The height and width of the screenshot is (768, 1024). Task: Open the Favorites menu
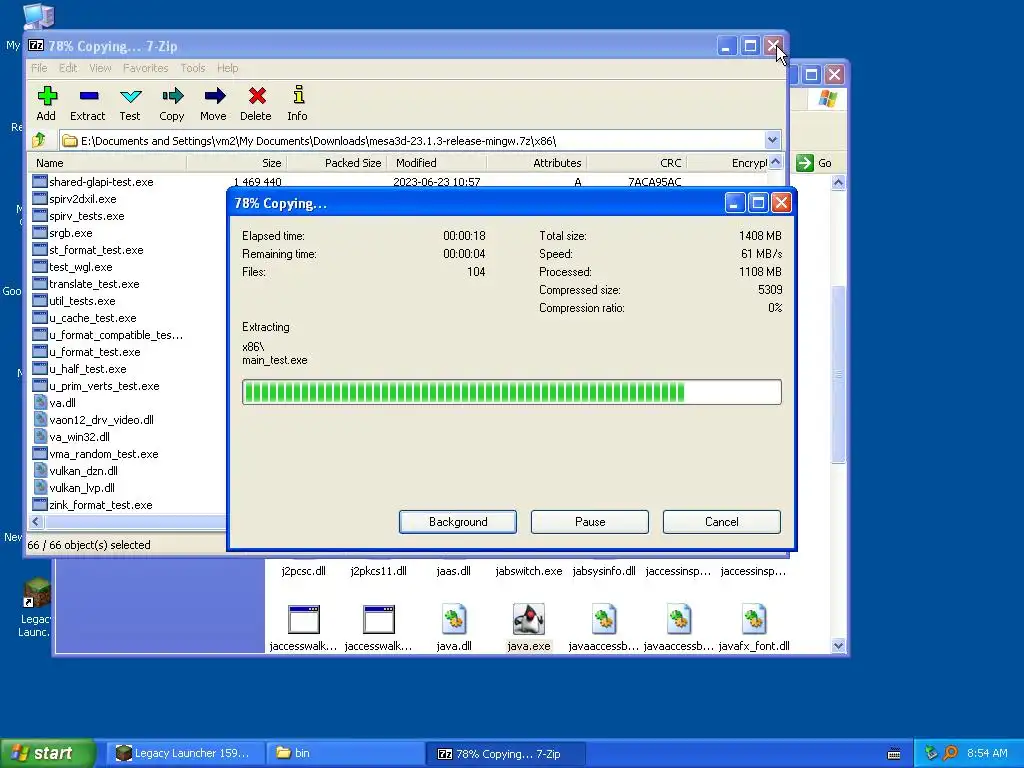tap(146, 68)
